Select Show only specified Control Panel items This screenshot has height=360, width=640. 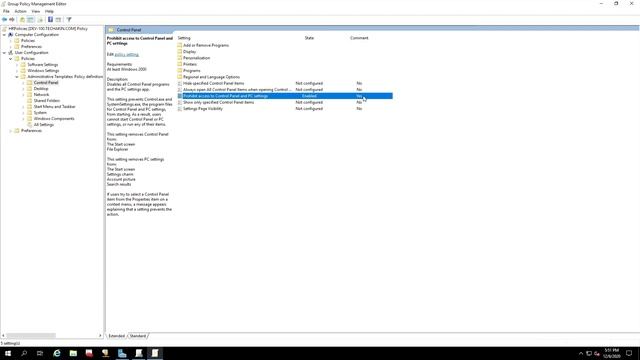click(285, 102)
